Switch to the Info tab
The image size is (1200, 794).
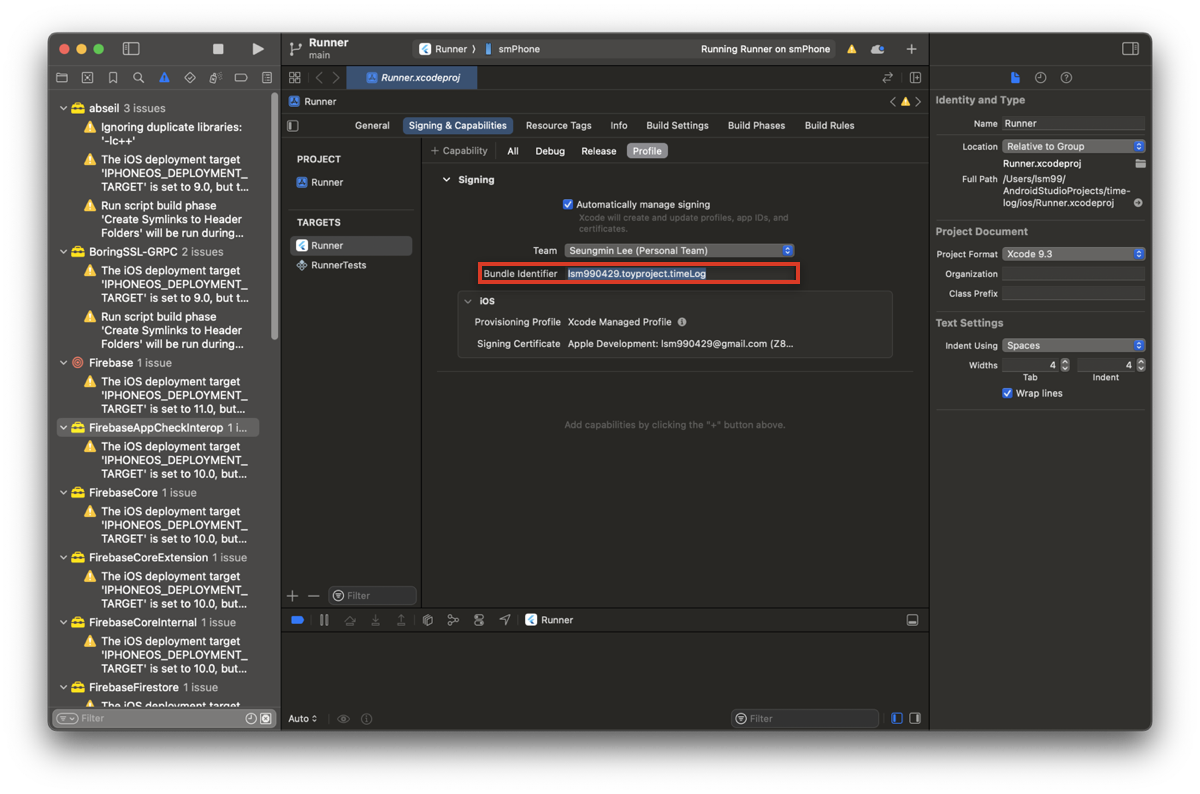(x=619, y=126)
